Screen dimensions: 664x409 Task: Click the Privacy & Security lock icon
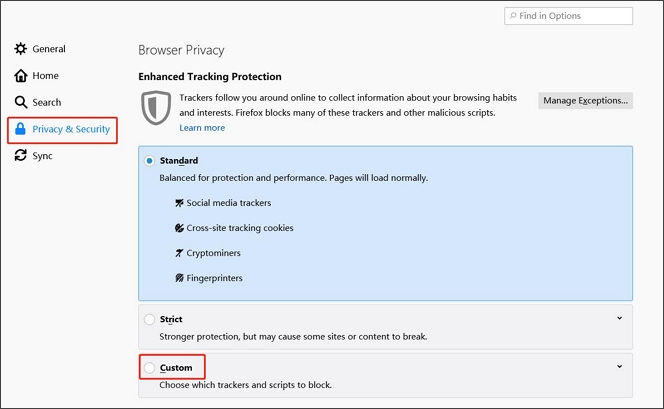coord(20,129)
